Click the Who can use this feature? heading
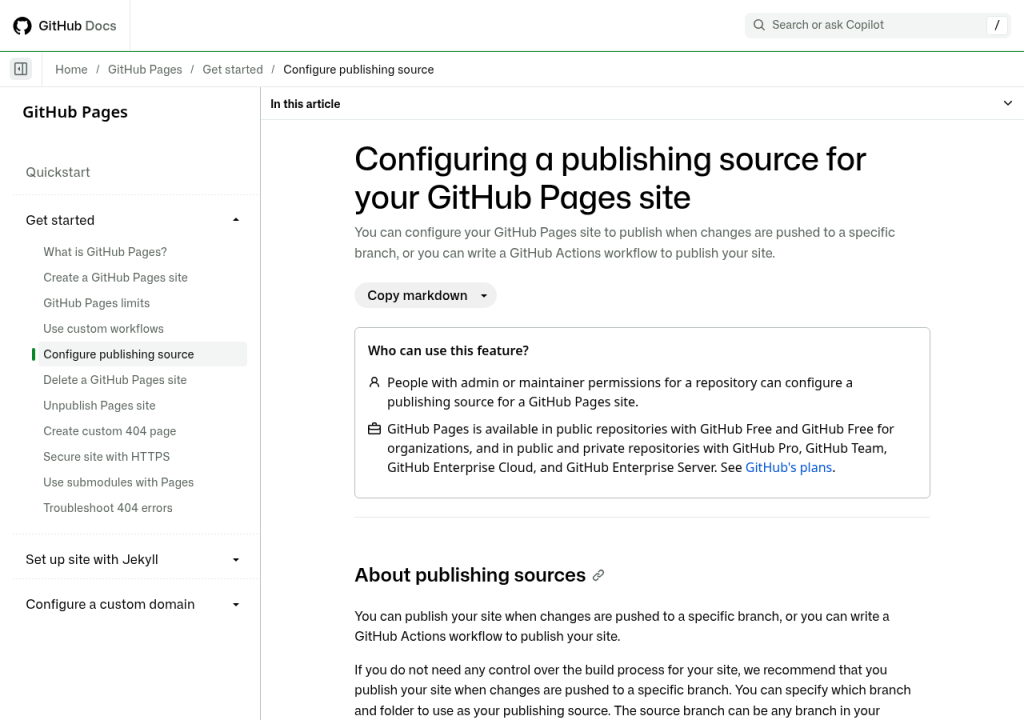Viewport: 1024px width, 720px height. coord(448,350)
